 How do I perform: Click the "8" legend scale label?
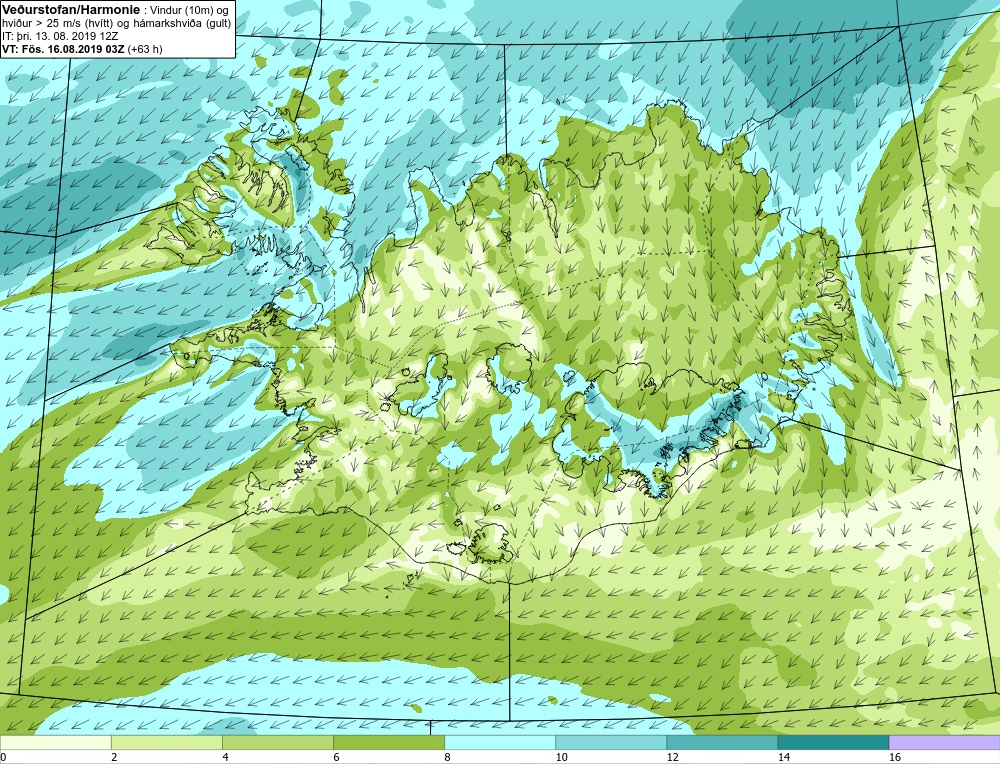pyautogui.click(x=447, y=757)
